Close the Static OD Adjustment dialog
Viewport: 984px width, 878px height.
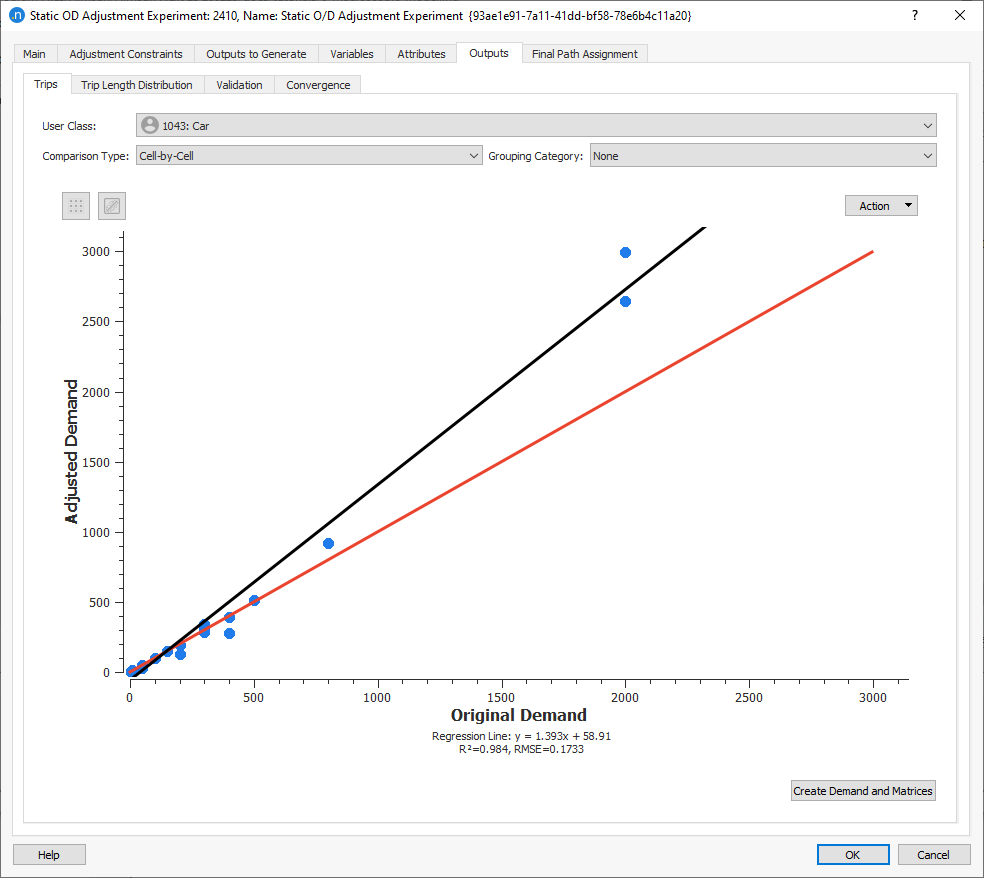[960, 15]
